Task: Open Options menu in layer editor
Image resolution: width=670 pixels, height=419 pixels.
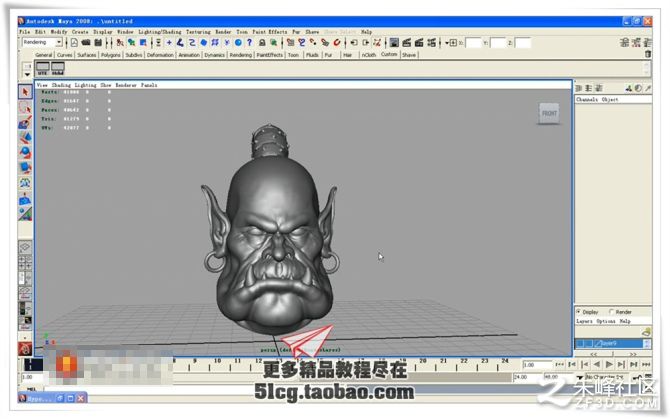Action: click(606, 321)
